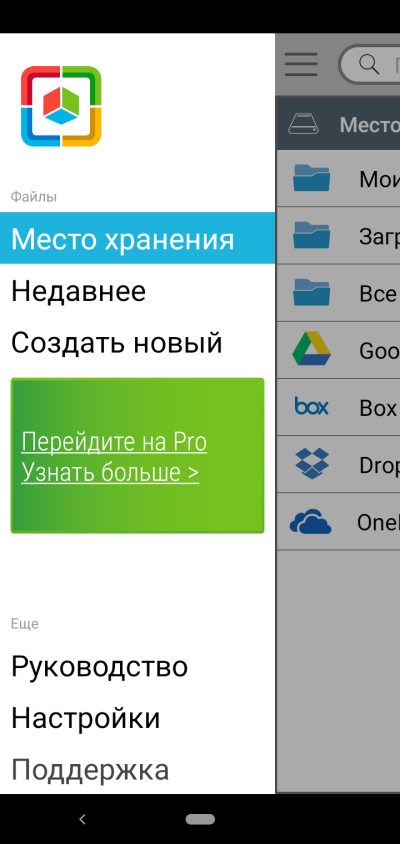Open the Box cloud icon
This screenshot has height=844, width=400.
(311, 406)
